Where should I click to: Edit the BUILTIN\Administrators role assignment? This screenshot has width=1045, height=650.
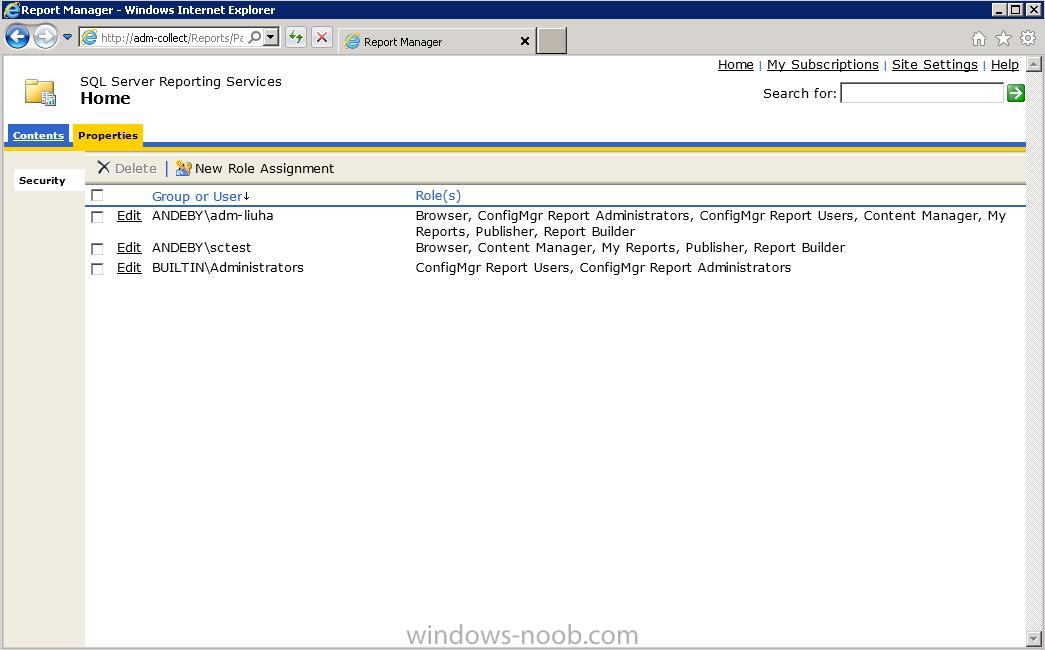tap(129, 268)
